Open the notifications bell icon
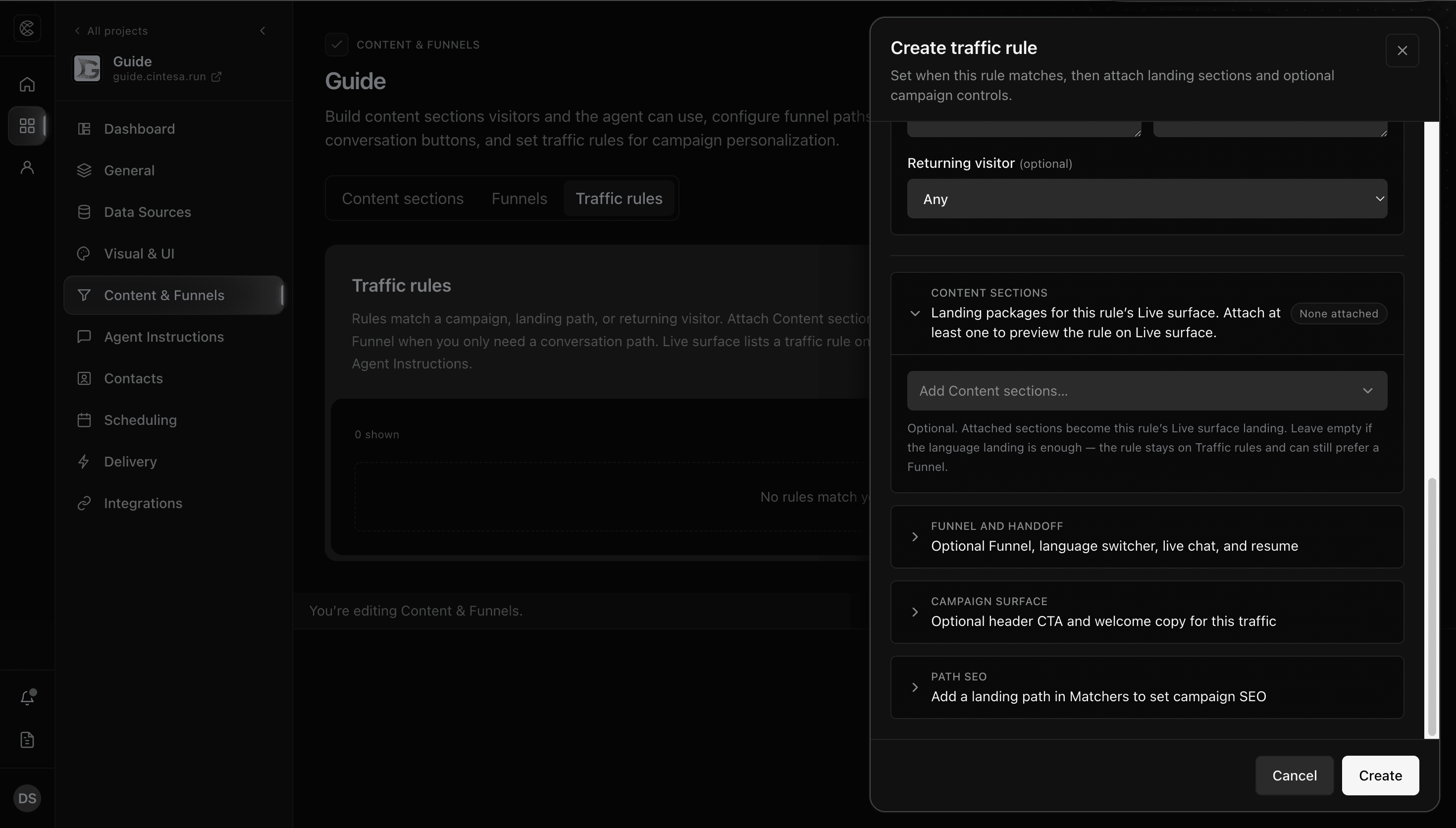The image size is (1456, 828). tap(27, 697)
